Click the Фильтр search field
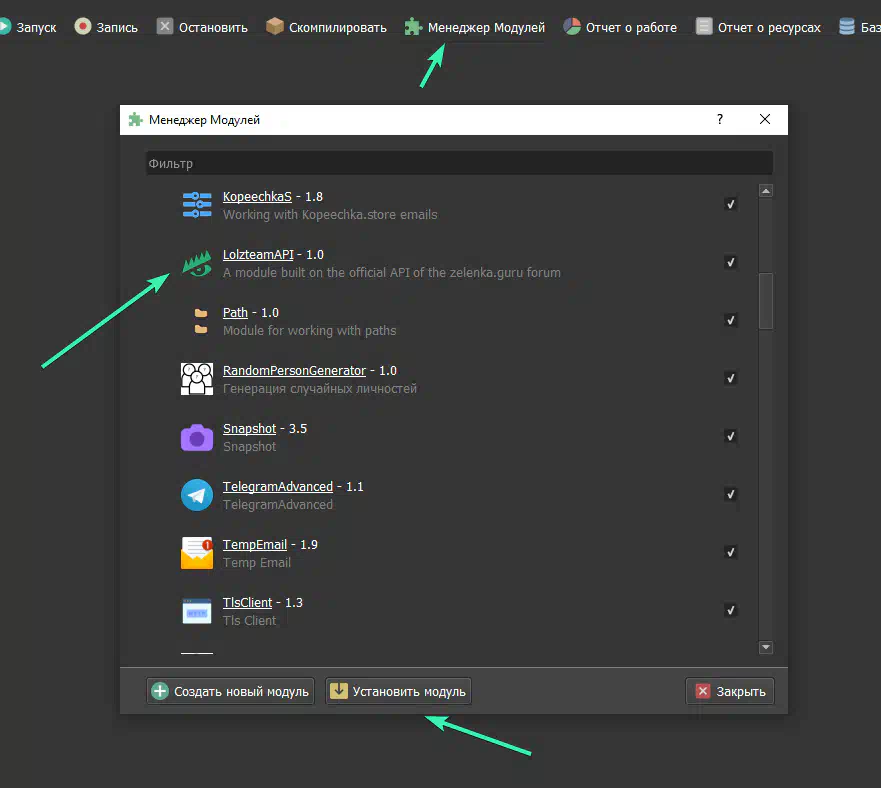The width and height of the screenshot is (881, 788). [459, 163]
